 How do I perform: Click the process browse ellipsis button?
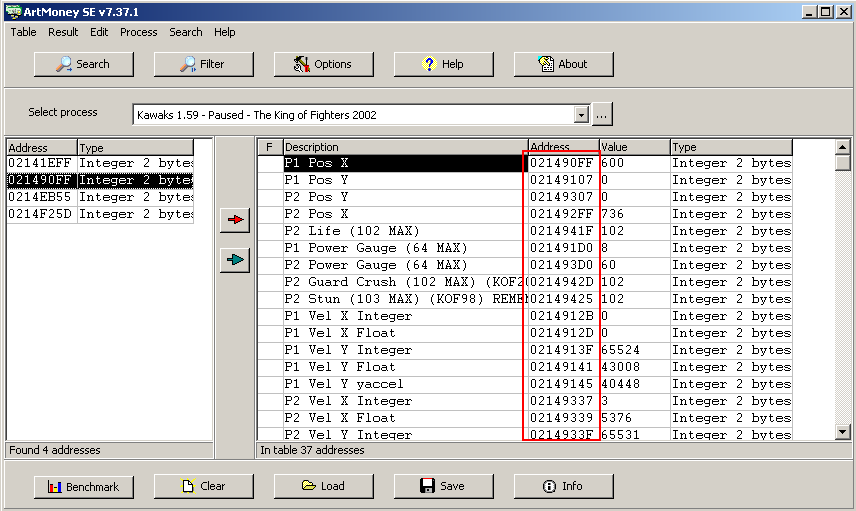pos(602,115)
